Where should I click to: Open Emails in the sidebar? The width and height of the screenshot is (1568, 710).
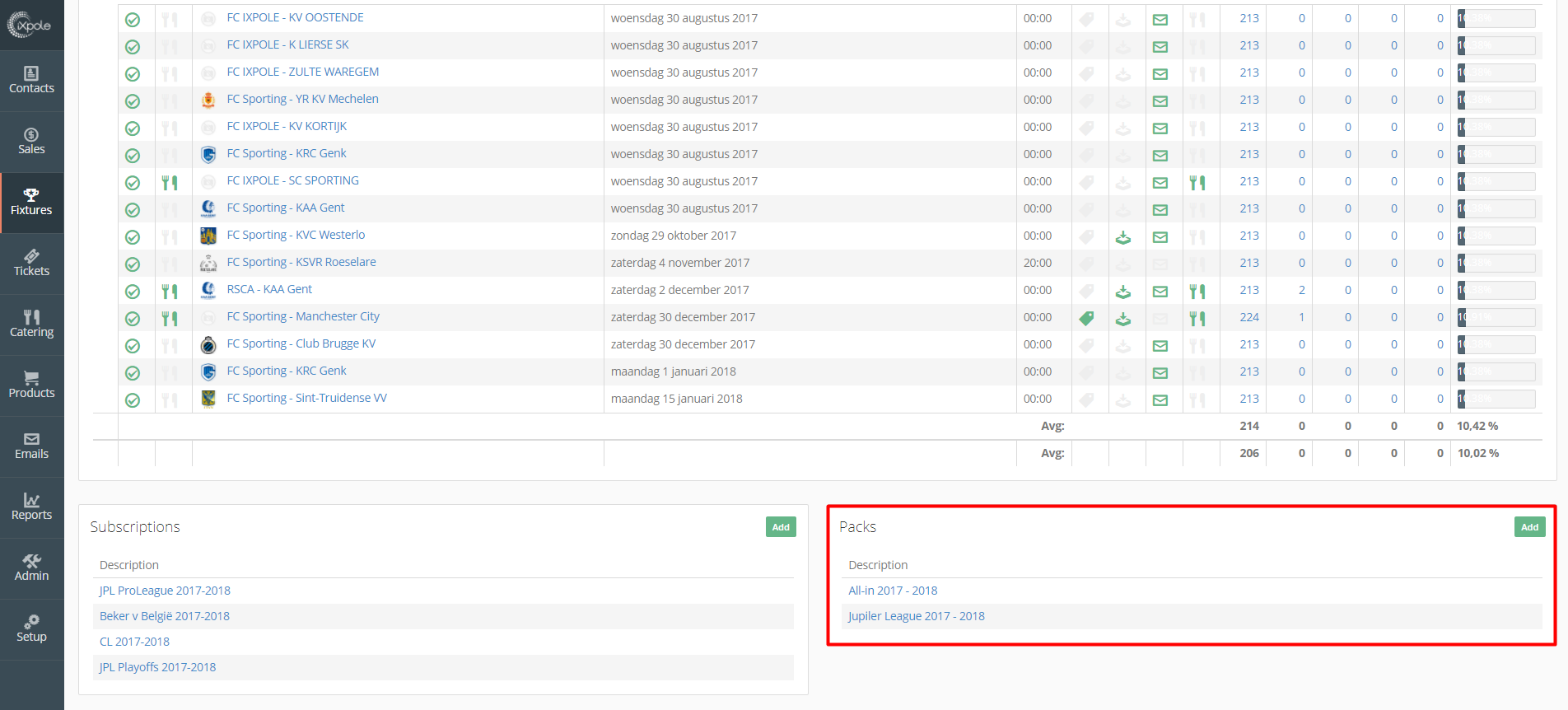pyautogui.click(x=31, y=446)
